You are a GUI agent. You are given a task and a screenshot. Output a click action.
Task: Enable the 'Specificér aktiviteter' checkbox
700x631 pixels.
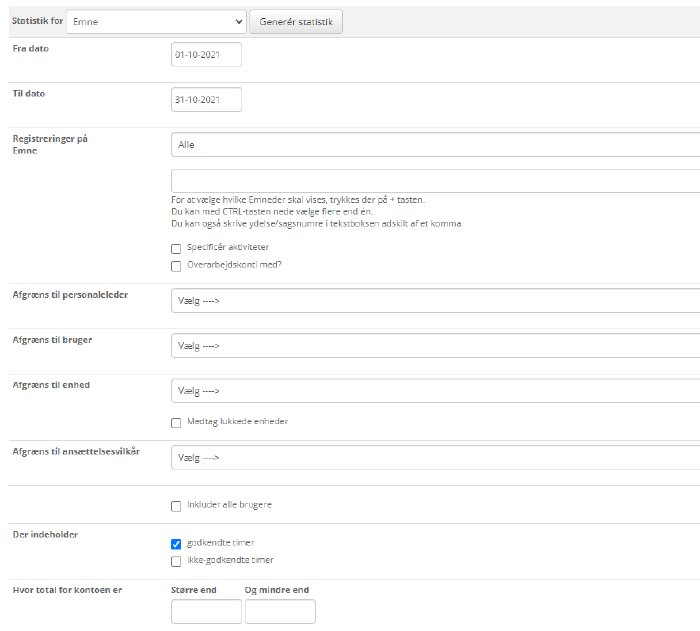tap(176, 248)
